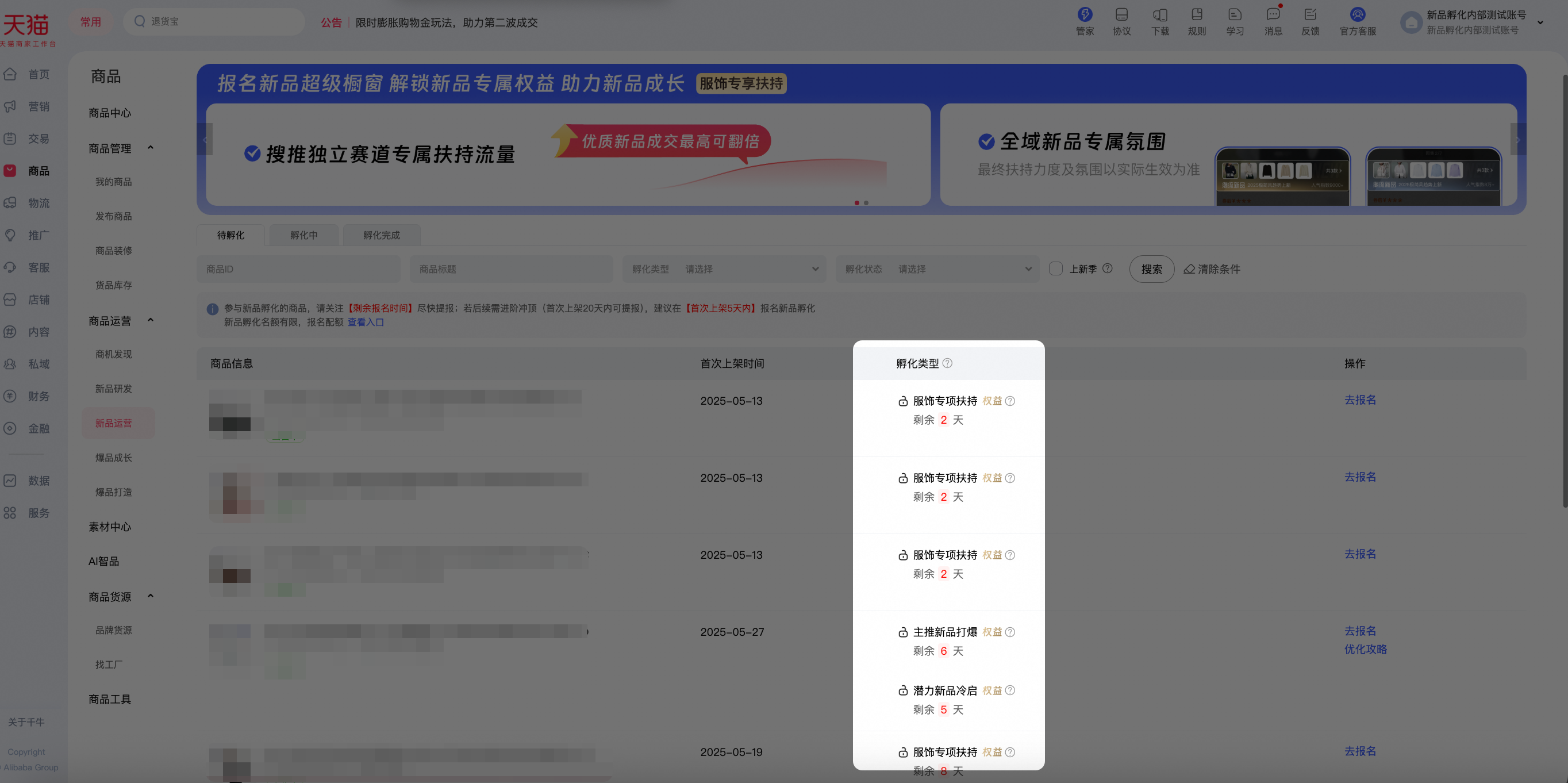This screenshot has height=783, width=1568.
Task: Click the 常用 button in header
Action: point(91,22)
